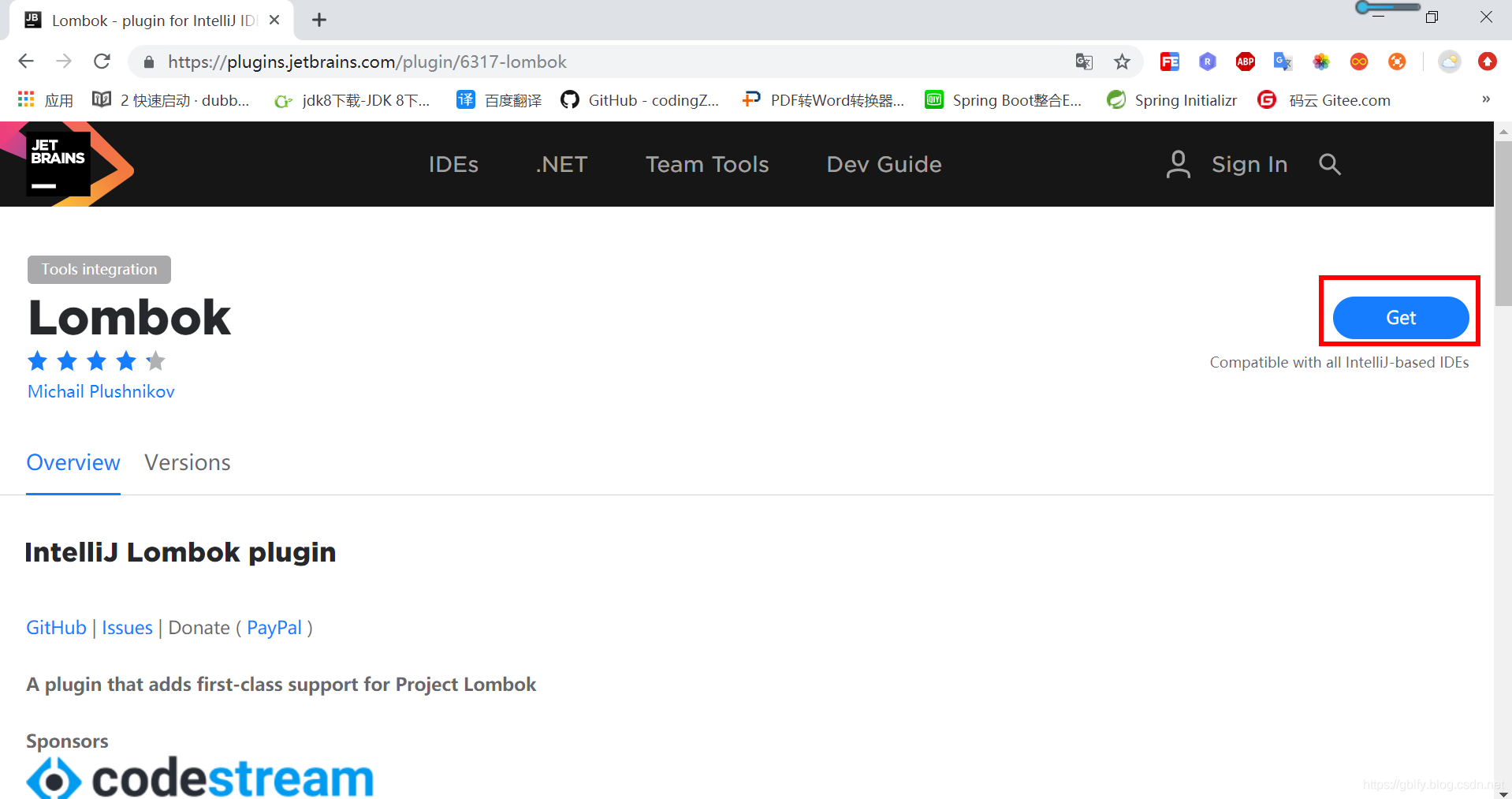This screenshot has height=799, width=1512.
Task: Open the Spring Boot整合 bookmark
Action: pos(1004,100)
